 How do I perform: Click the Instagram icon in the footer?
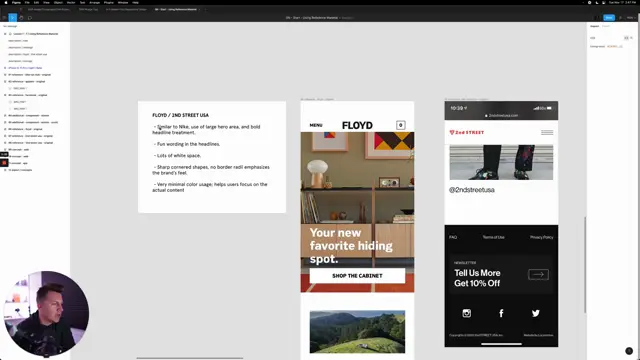pyautogui.click(x=467, y=313)
